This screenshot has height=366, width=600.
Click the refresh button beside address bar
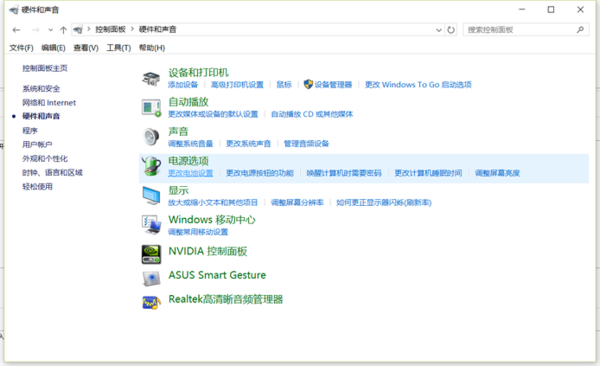pos(451,29)
